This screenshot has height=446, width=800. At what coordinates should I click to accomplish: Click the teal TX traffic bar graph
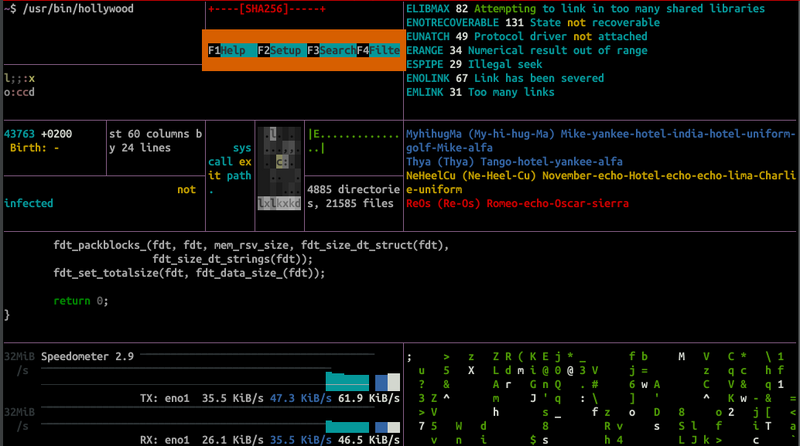coord(348,382)
